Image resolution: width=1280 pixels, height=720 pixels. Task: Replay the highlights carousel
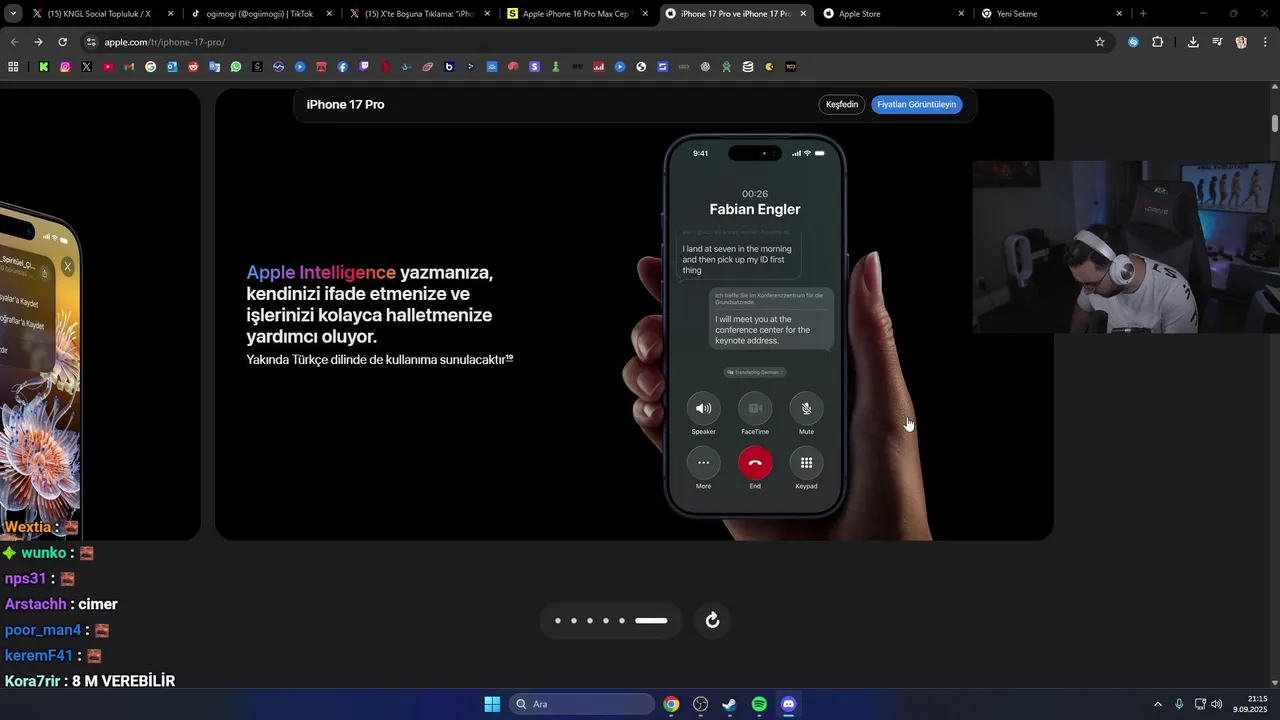click(x=712, y=620)
